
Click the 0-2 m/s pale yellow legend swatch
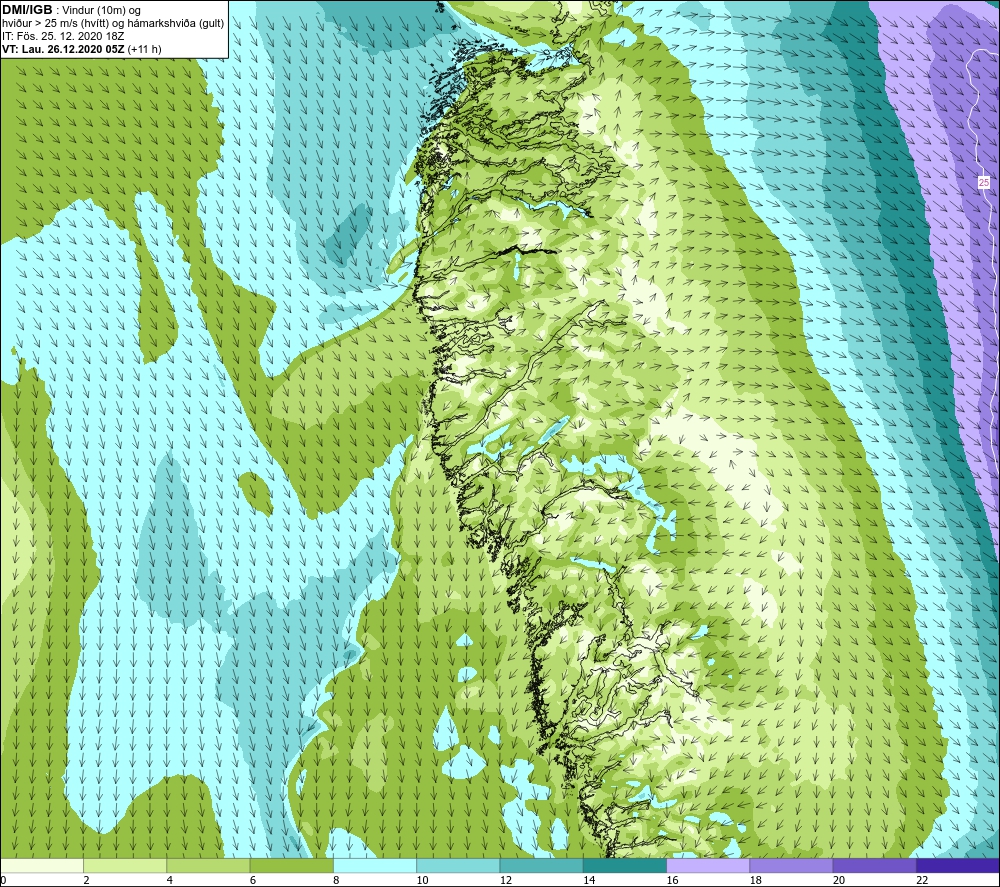tap(42, 865)
